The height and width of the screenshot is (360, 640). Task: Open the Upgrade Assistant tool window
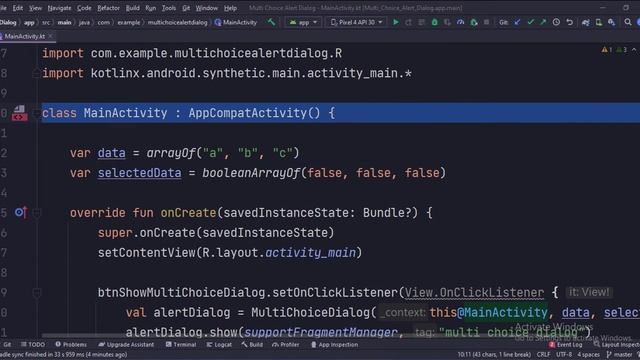coord(126,344)
